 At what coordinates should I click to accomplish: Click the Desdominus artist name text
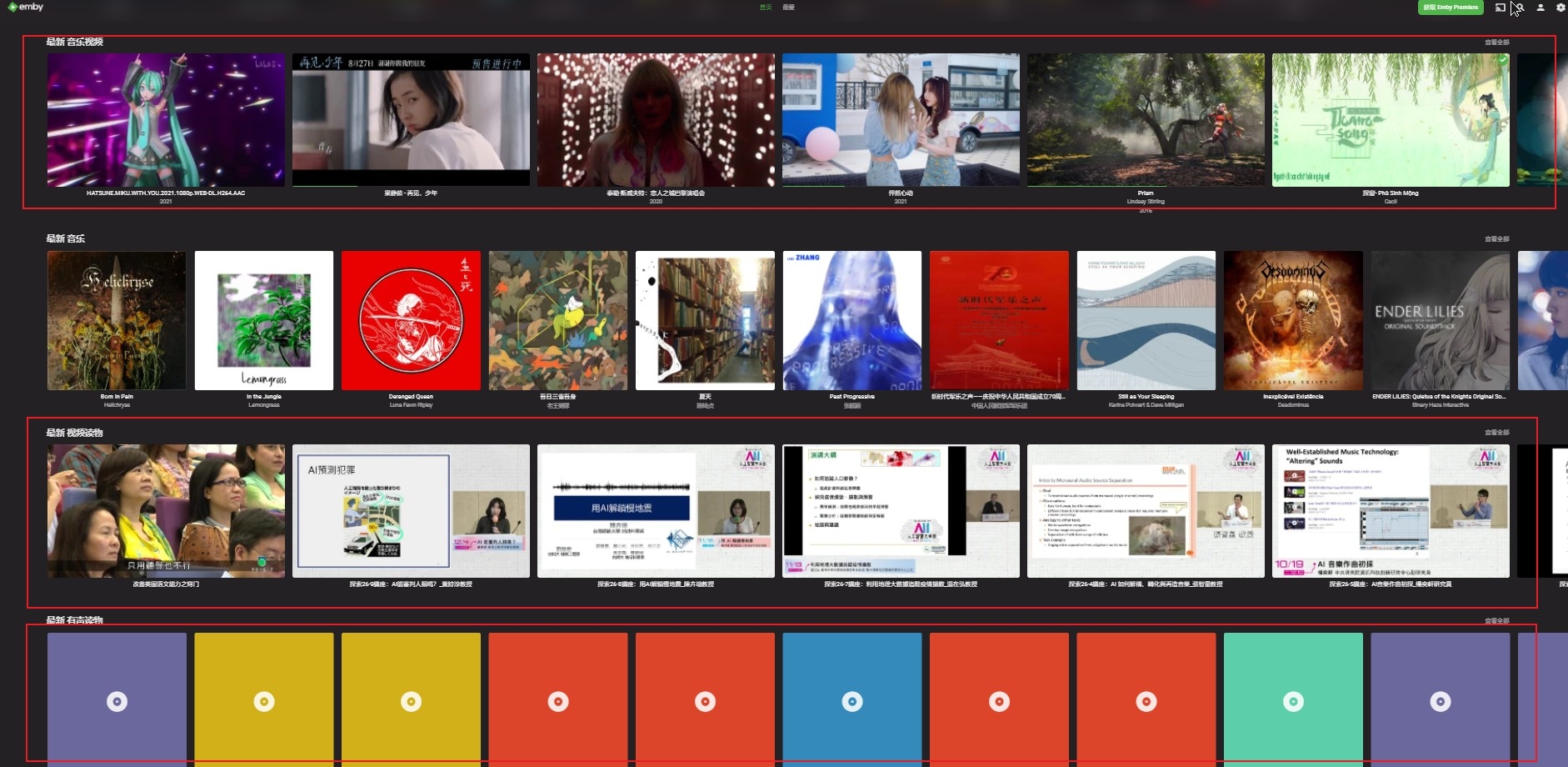pyautogui.click(x=1293, y=405)
